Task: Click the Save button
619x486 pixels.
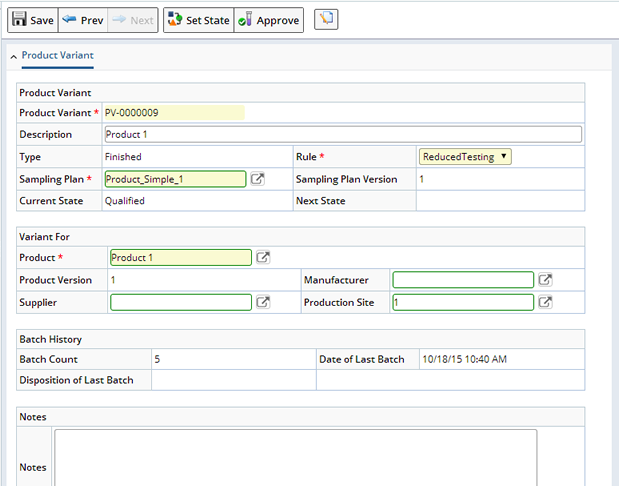Action: (x=33, y=20)
